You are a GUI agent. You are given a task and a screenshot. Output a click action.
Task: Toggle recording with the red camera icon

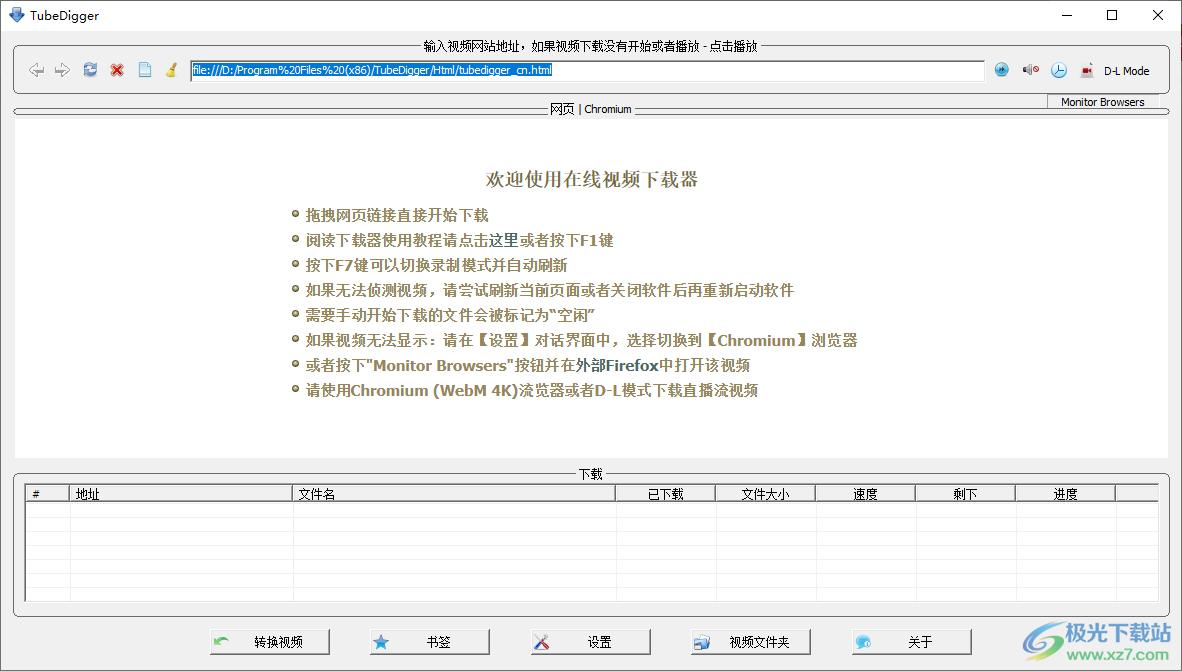(1087, 70)
